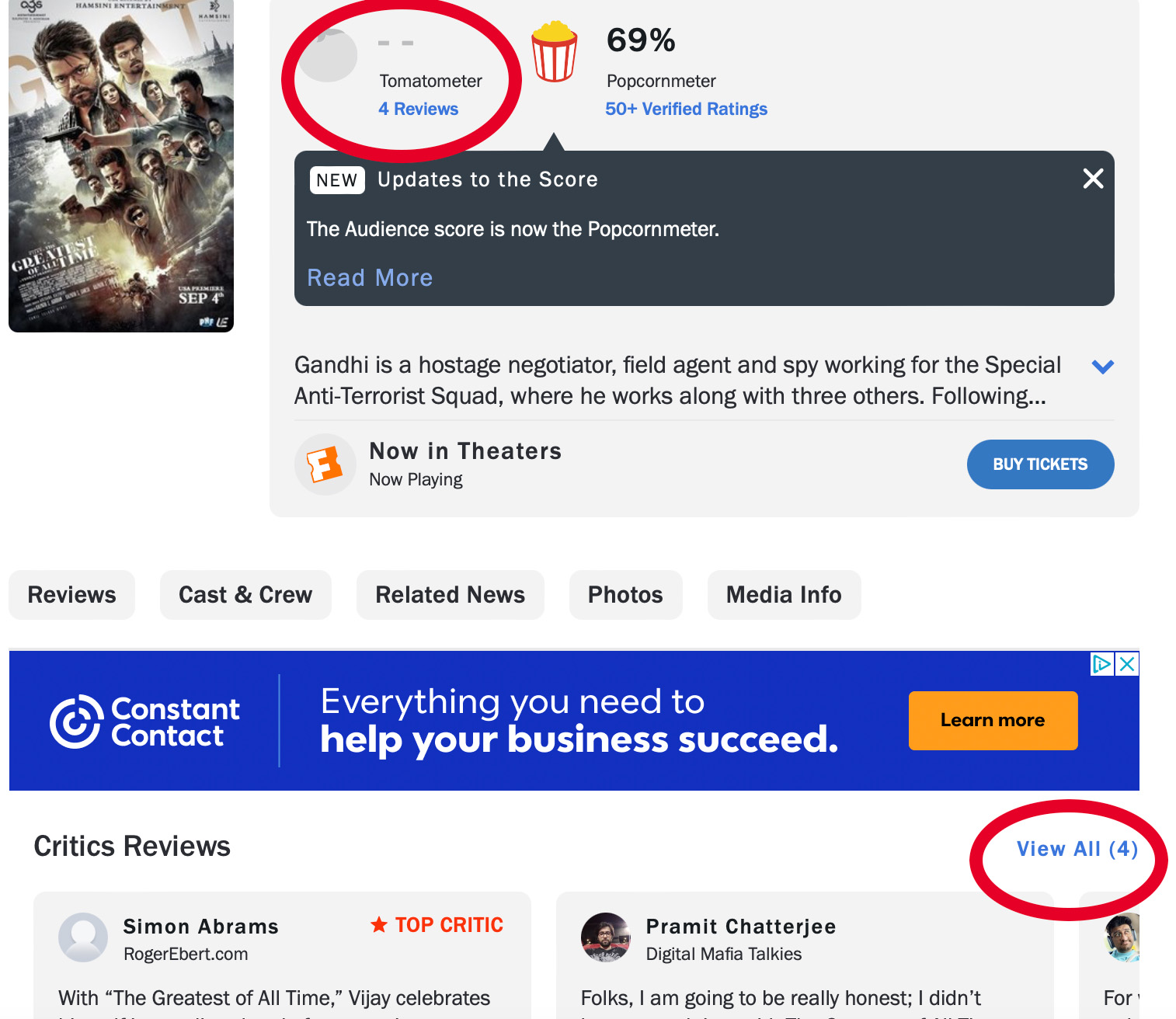Open the 4 Reviews Tomatometer link

[x=418, y=109]
